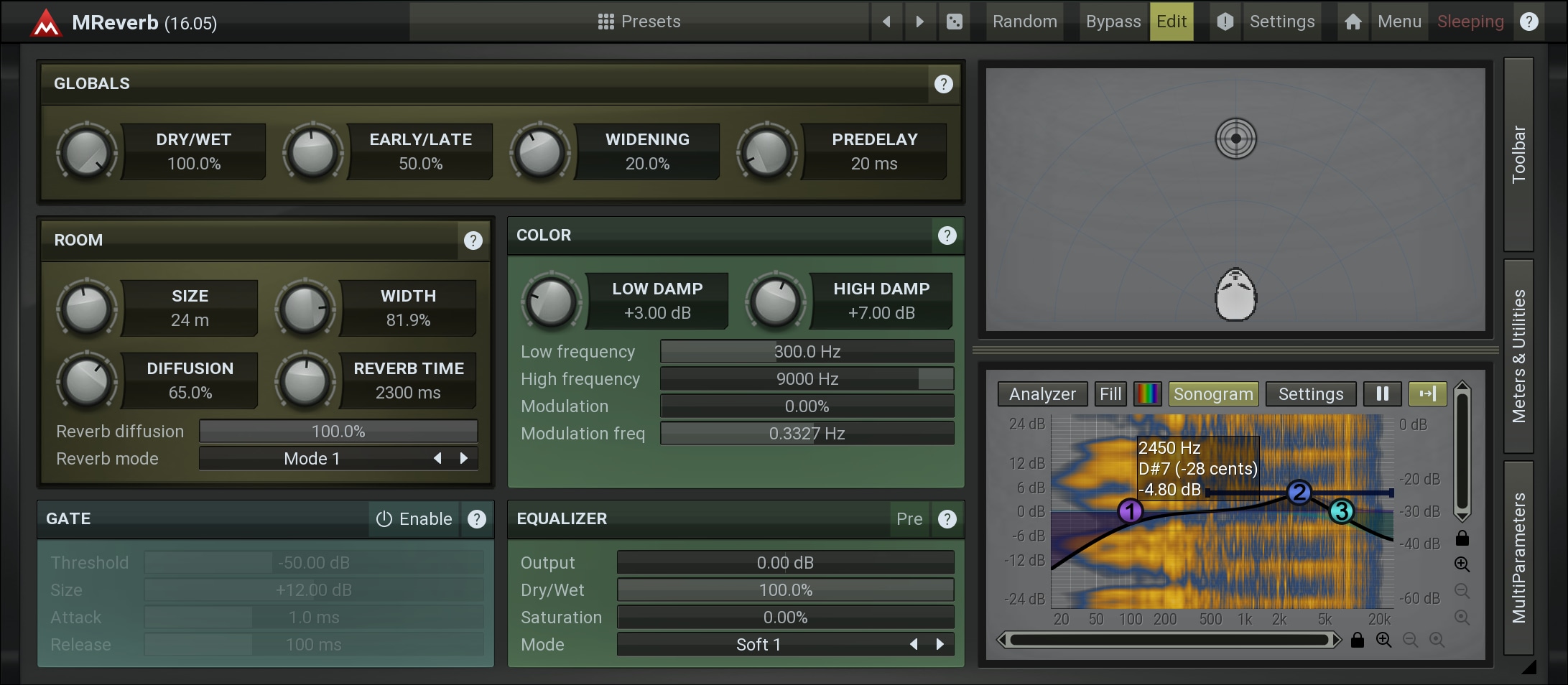Click the horizontal frequency scrollbar
The height and width of the screenshot is (685, 1568).
pos(1169,640)
